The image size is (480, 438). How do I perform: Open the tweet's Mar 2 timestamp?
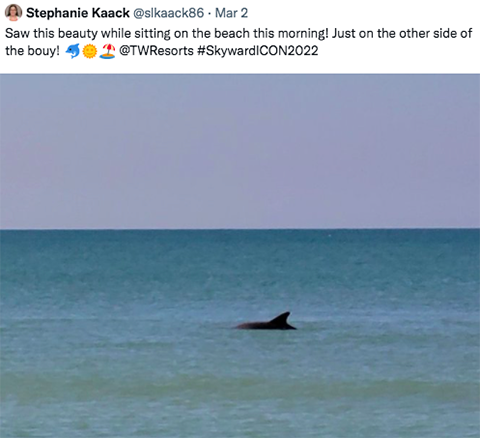[x=231, y=13]
